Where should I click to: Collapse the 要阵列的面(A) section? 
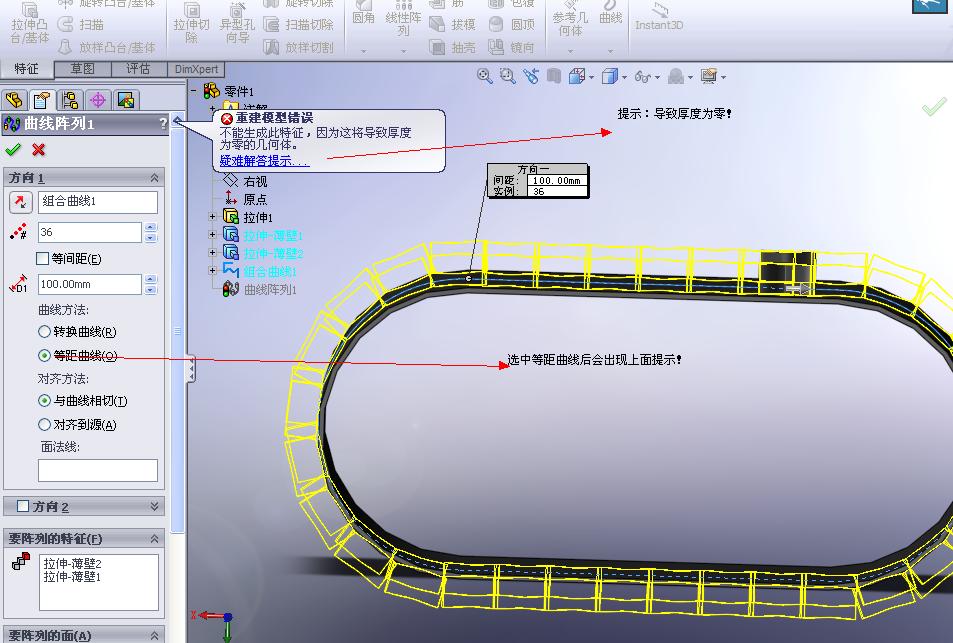click(x=154, y=635)
